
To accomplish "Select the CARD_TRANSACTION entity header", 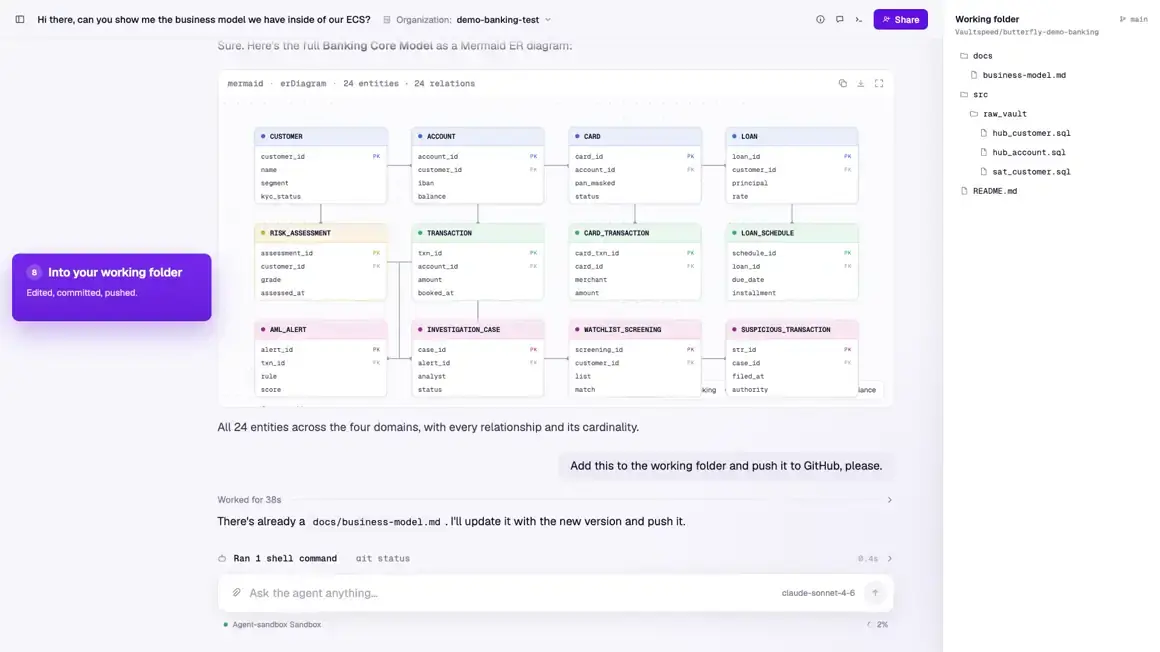I will point(635,233).
